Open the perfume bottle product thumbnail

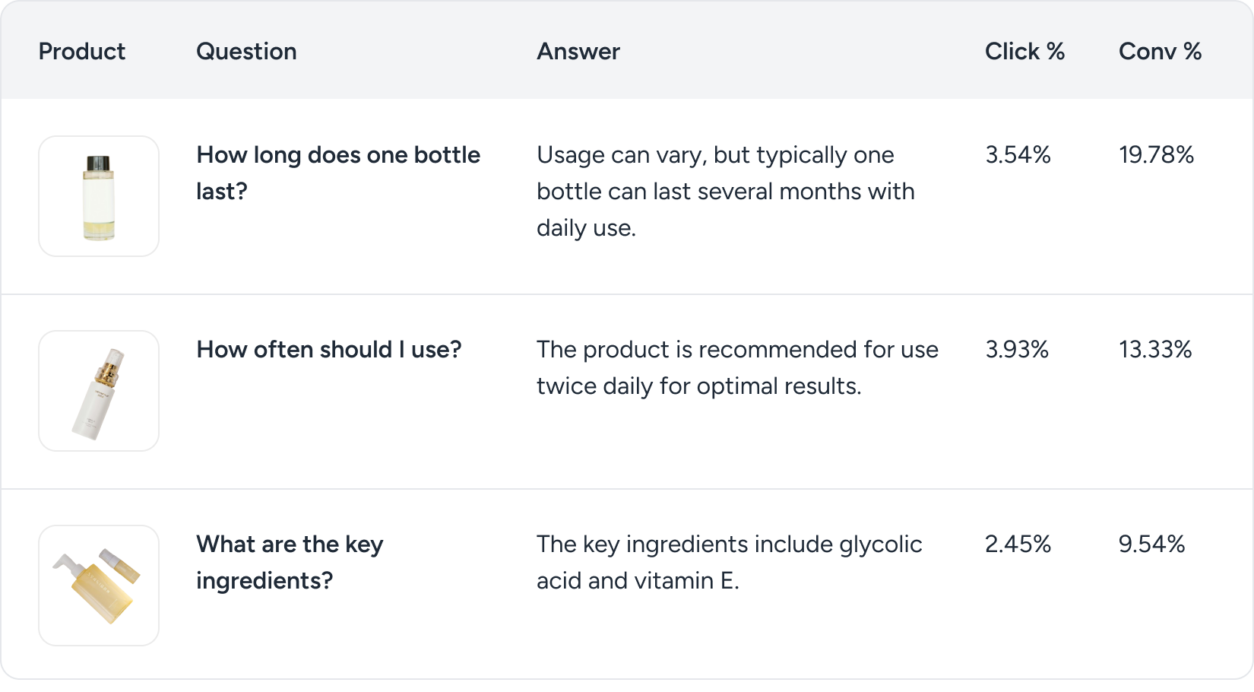pos(99,196)
